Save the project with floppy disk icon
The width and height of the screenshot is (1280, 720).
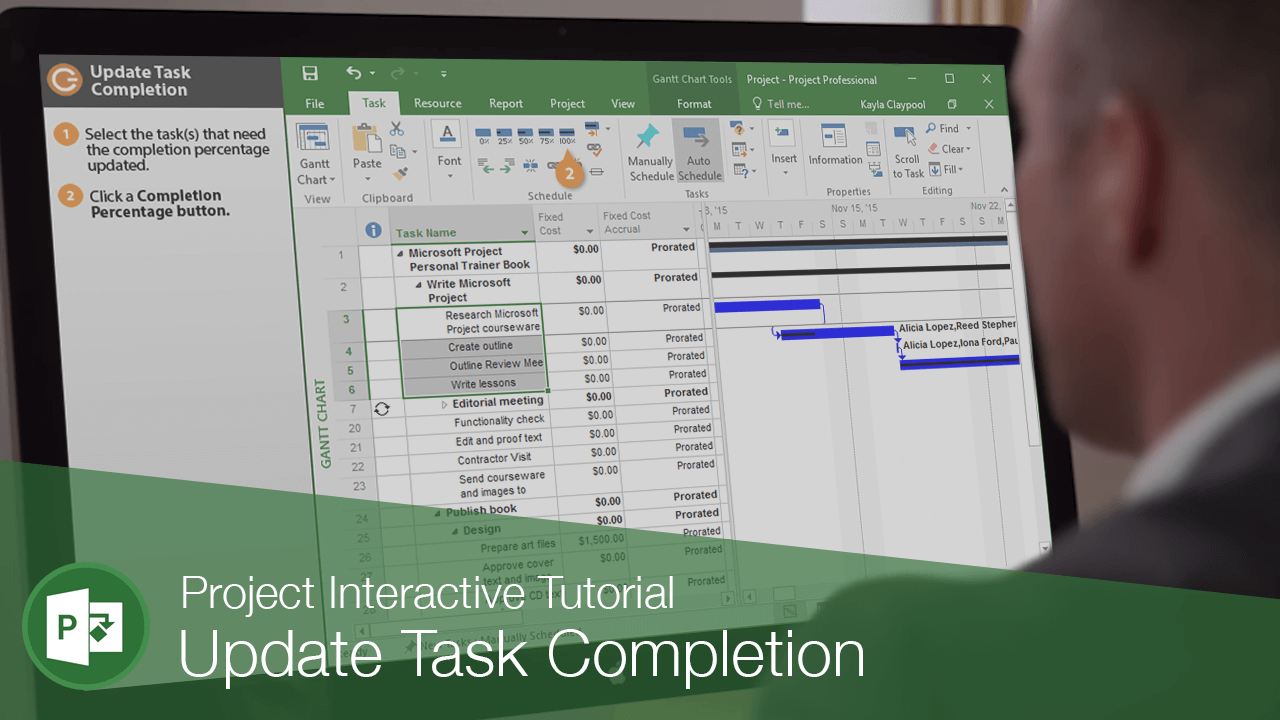tap(310, 73)
